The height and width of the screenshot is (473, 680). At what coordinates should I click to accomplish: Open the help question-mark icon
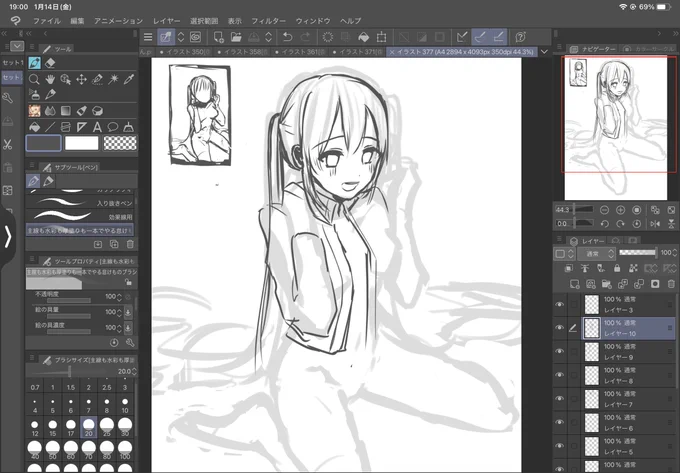[x=520, y=37]
